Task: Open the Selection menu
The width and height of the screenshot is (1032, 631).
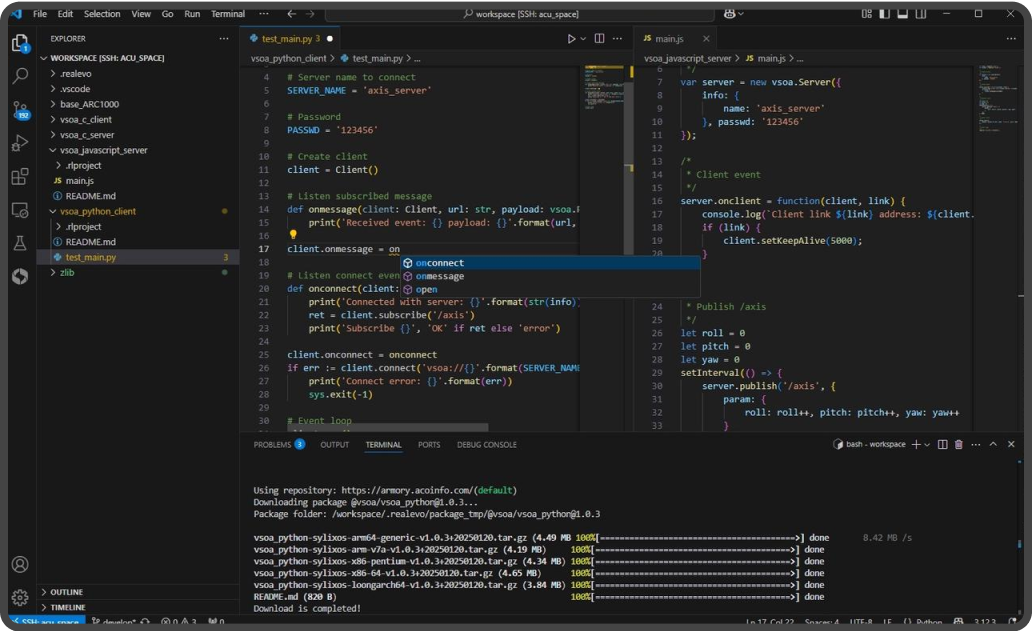Action: [102, 14]
